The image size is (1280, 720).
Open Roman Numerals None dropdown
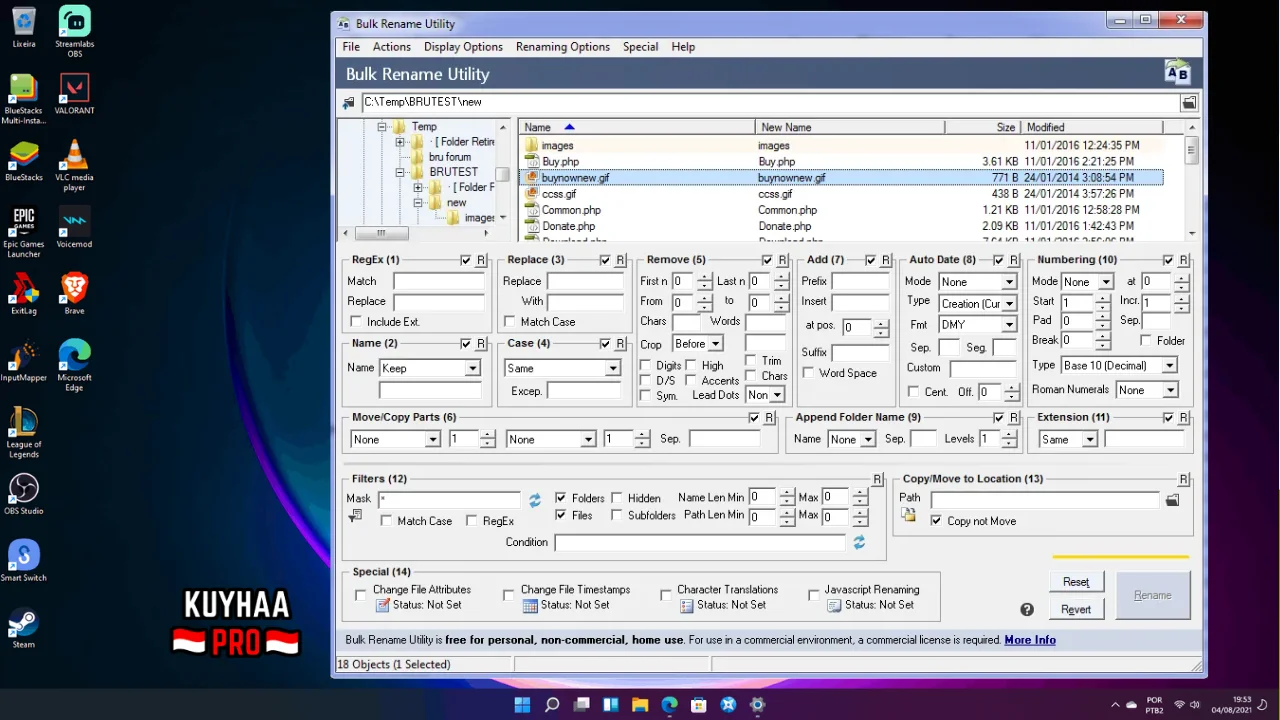click(1147, 390)
